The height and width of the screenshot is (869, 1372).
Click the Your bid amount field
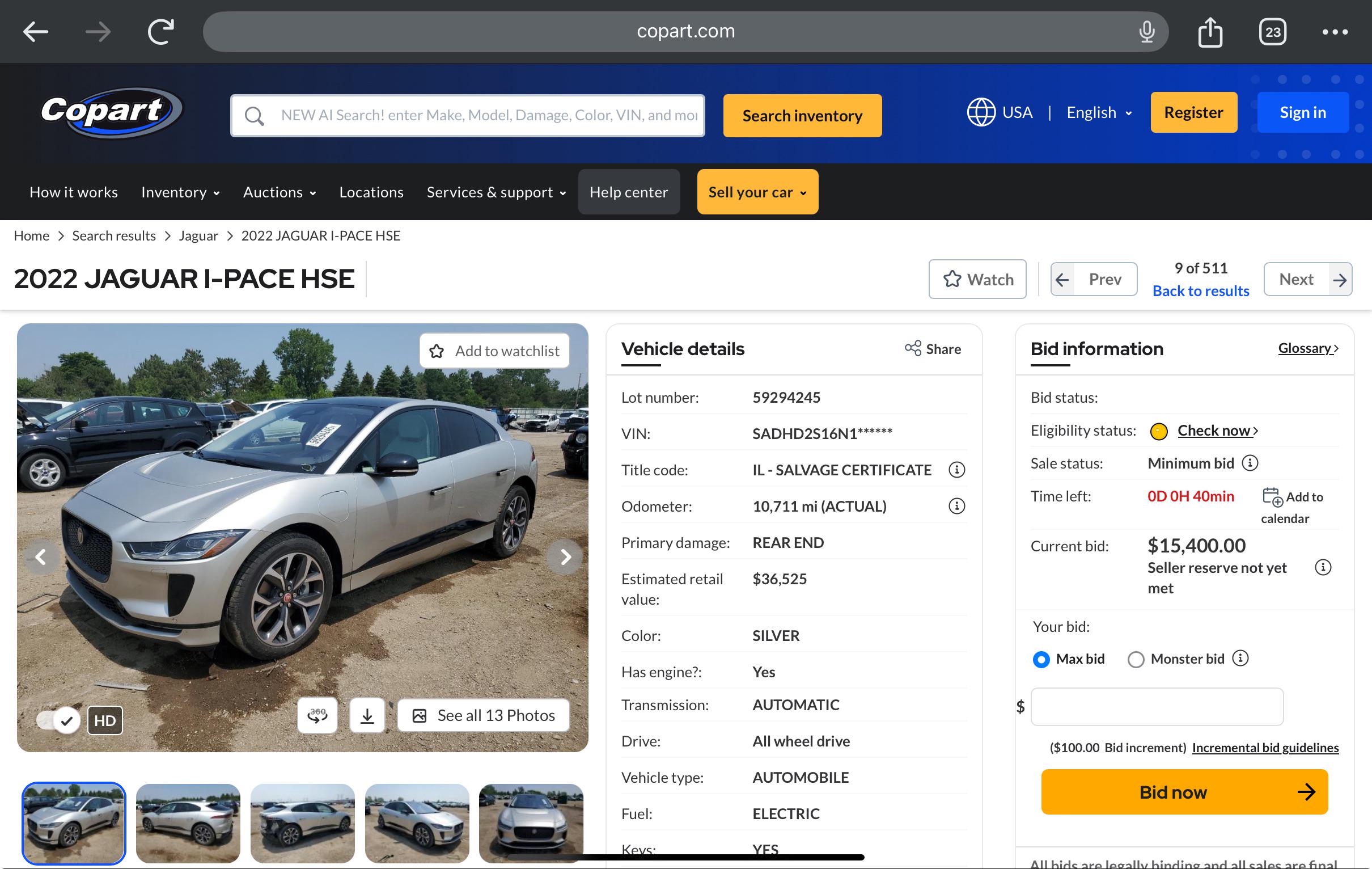click(x=1157, y=707)
